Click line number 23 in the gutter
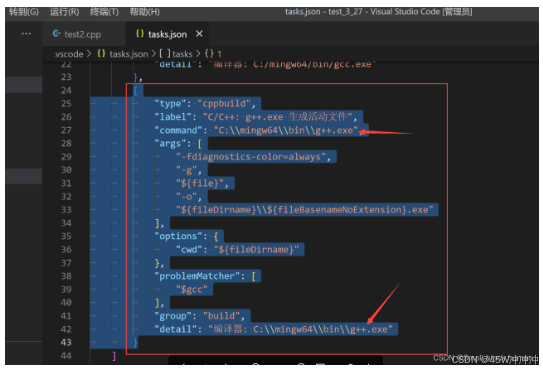Image resolution: width=543 pixels, height=372 pixels. coord(66,77)
